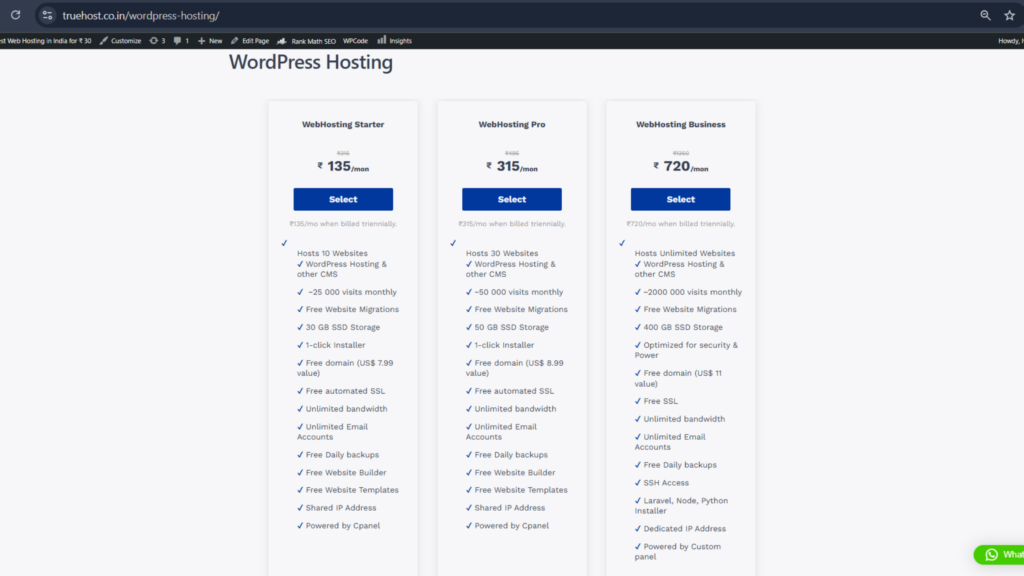Click 'Optimized for security & Power' feature
1024x576 pixels.
(686, 350)
